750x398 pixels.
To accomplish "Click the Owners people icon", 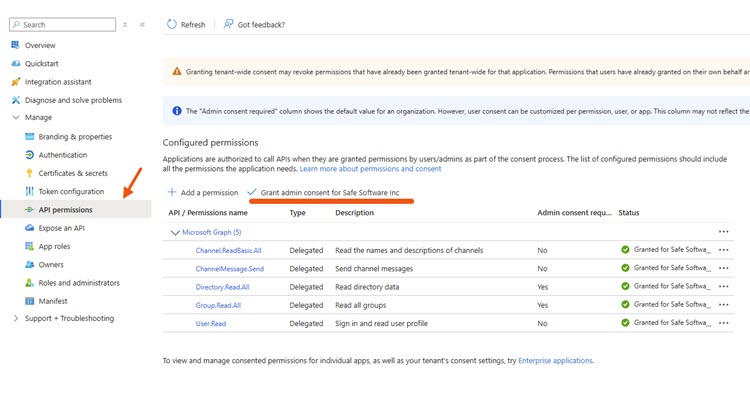I will pos(30,264).
